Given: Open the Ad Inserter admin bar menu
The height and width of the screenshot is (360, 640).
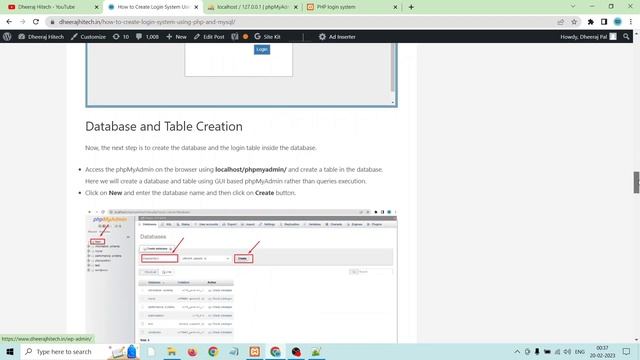Looking at the screenshot, I should [x=337, y=37].
